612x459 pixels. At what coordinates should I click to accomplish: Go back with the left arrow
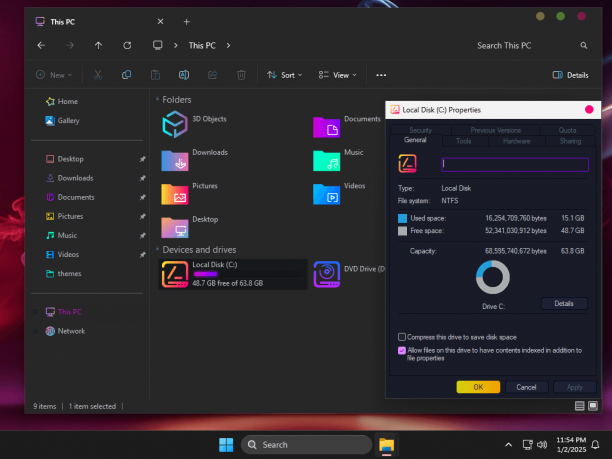tap(41, 46)
